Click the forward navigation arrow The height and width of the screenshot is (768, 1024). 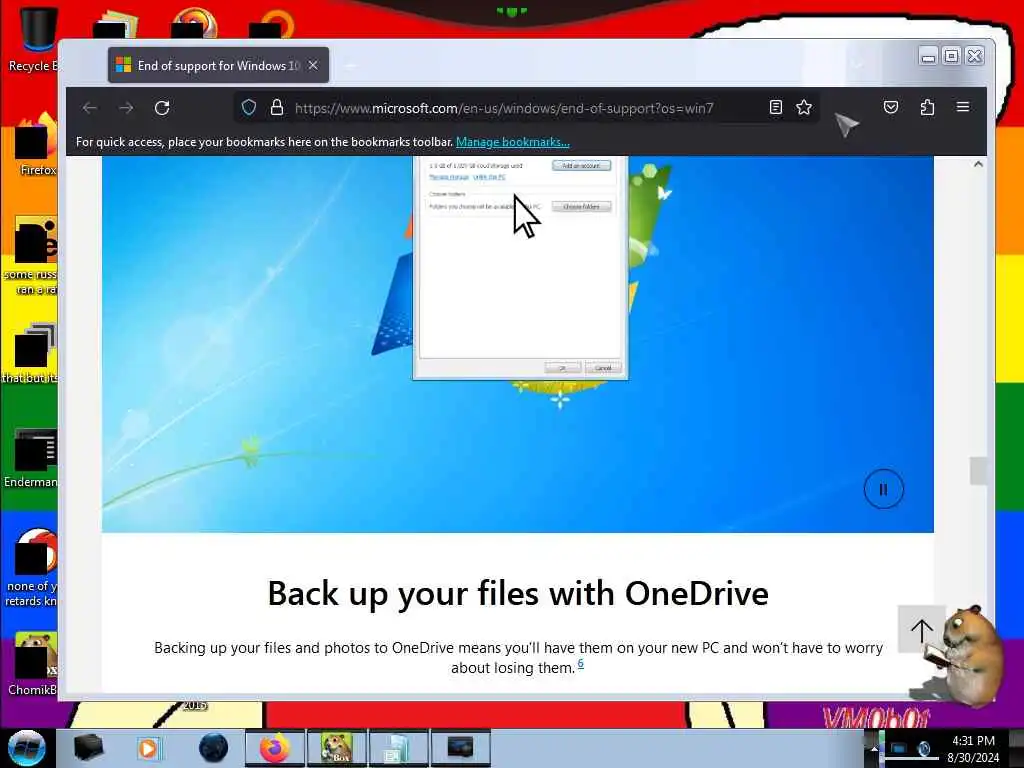tap(126, 108)
